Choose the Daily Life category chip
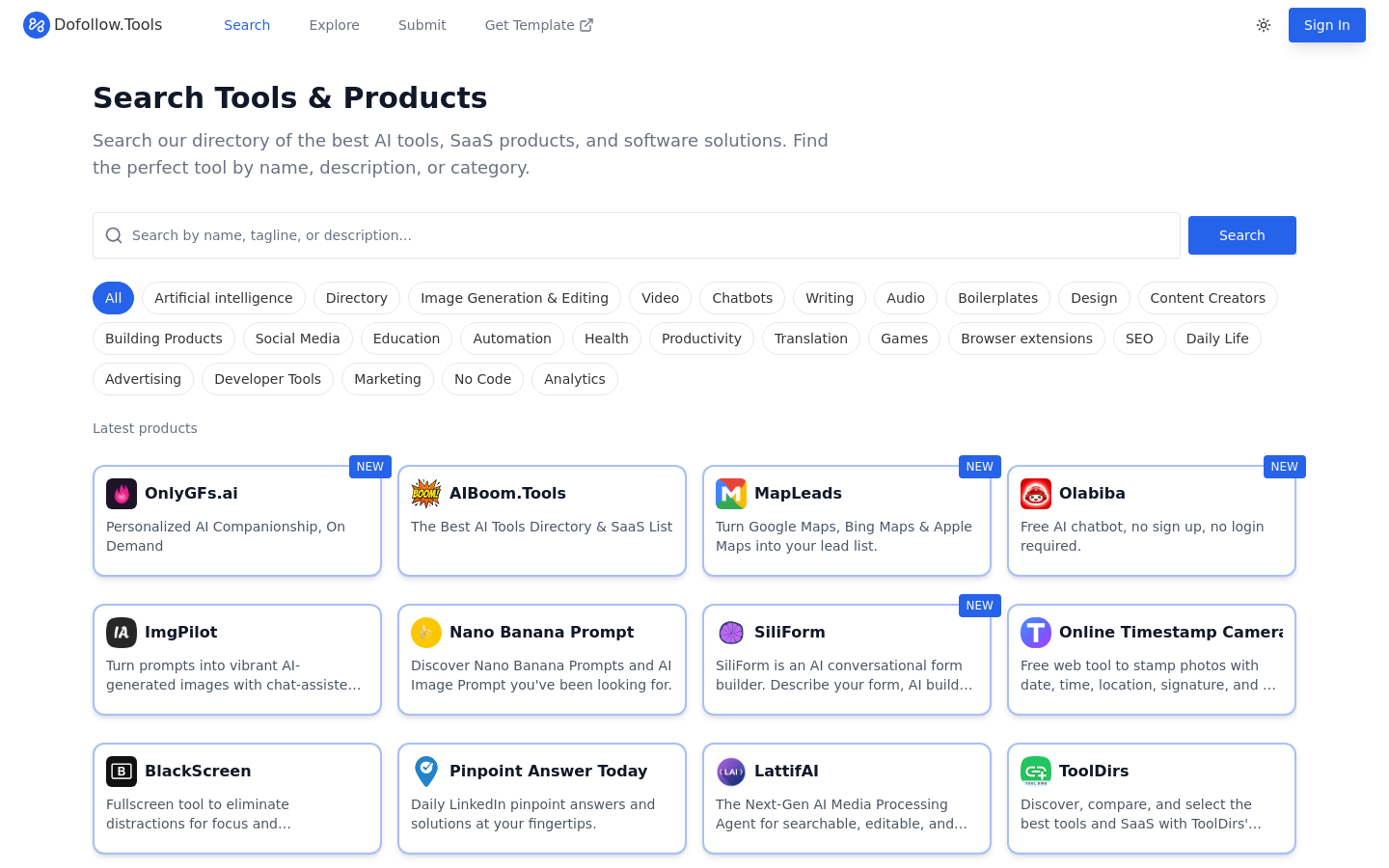The height and width of the screenshot is (868, 1389). 1217,339
